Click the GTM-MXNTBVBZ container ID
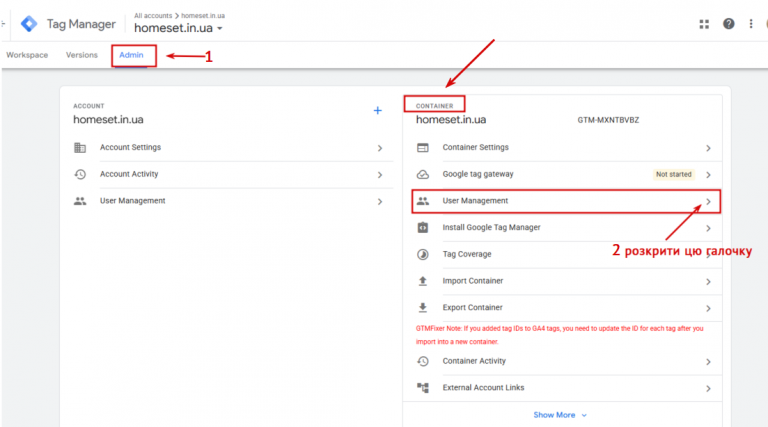This screenshot has width=768, height=427. point(608,120)
